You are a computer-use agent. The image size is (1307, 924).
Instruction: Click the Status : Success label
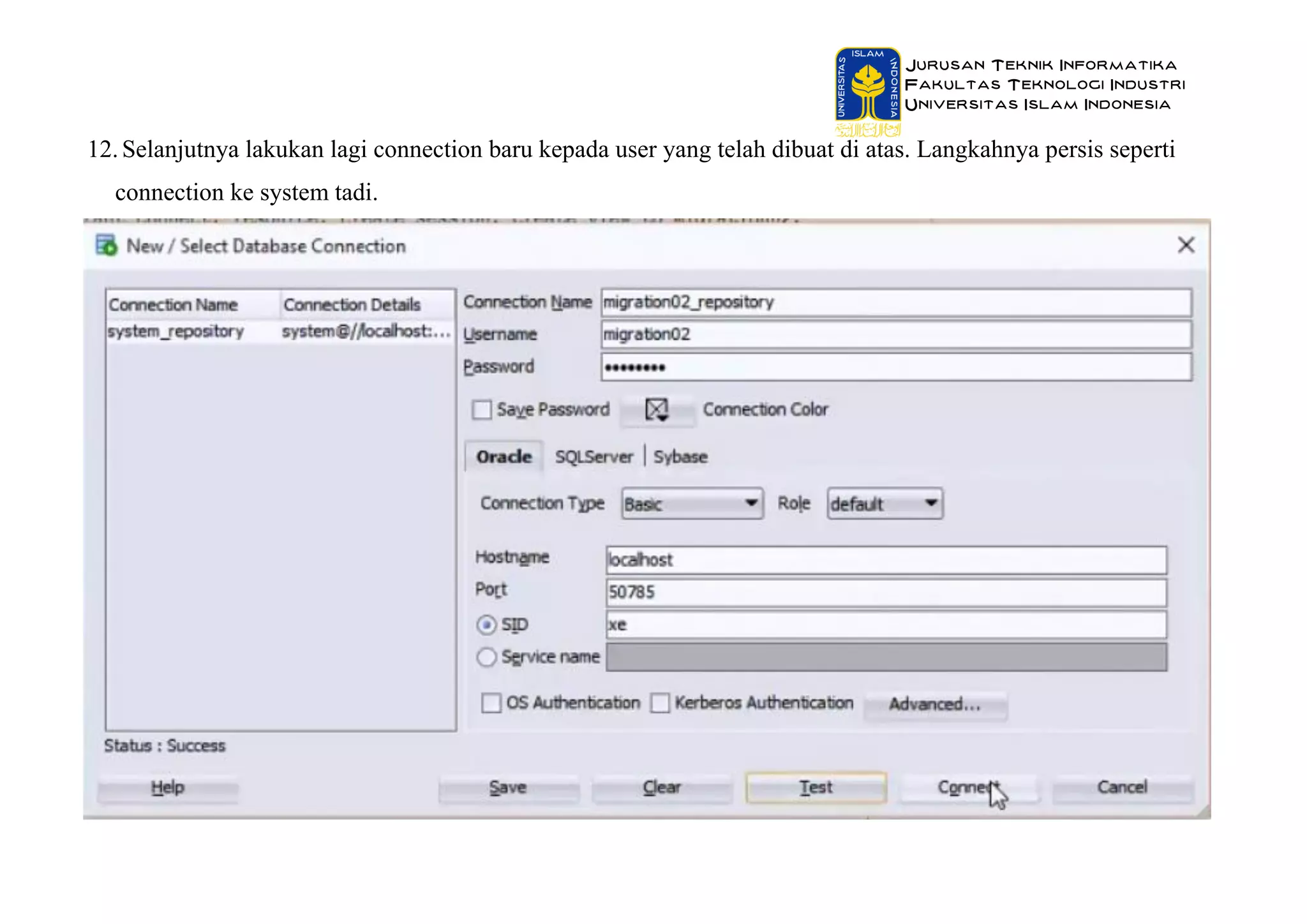tap(165, 746)
